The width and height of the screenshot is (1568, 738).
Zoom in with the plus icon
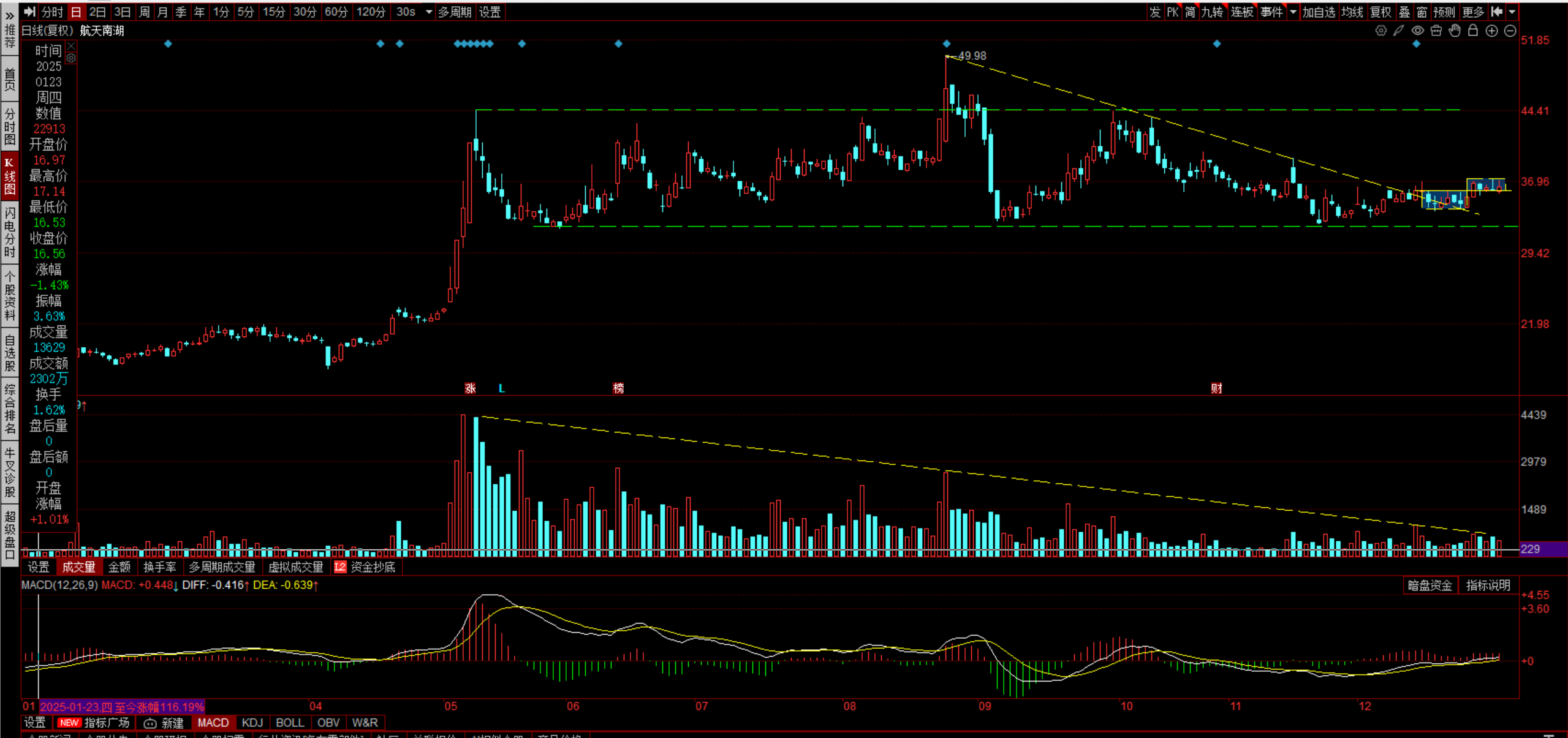tap(1492, 31)
